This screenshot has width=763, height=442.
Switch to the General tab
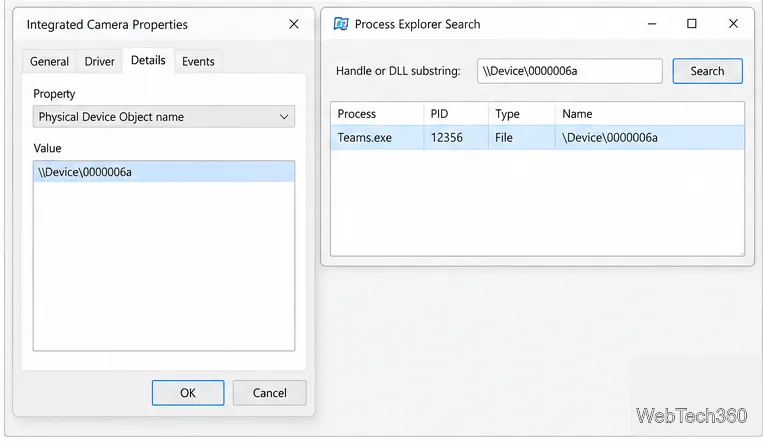point(49,61)
